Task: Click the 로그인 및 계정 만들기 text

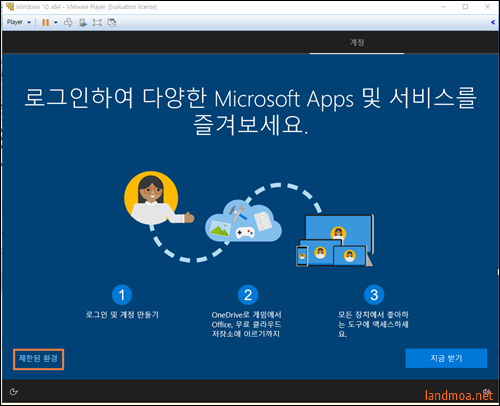Action: (122, 315)
